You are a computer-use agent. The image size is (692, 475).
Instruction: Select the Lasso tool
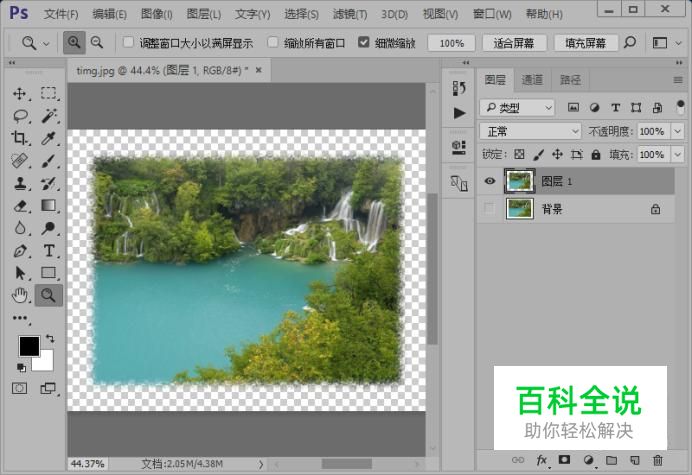pos(20,116)
